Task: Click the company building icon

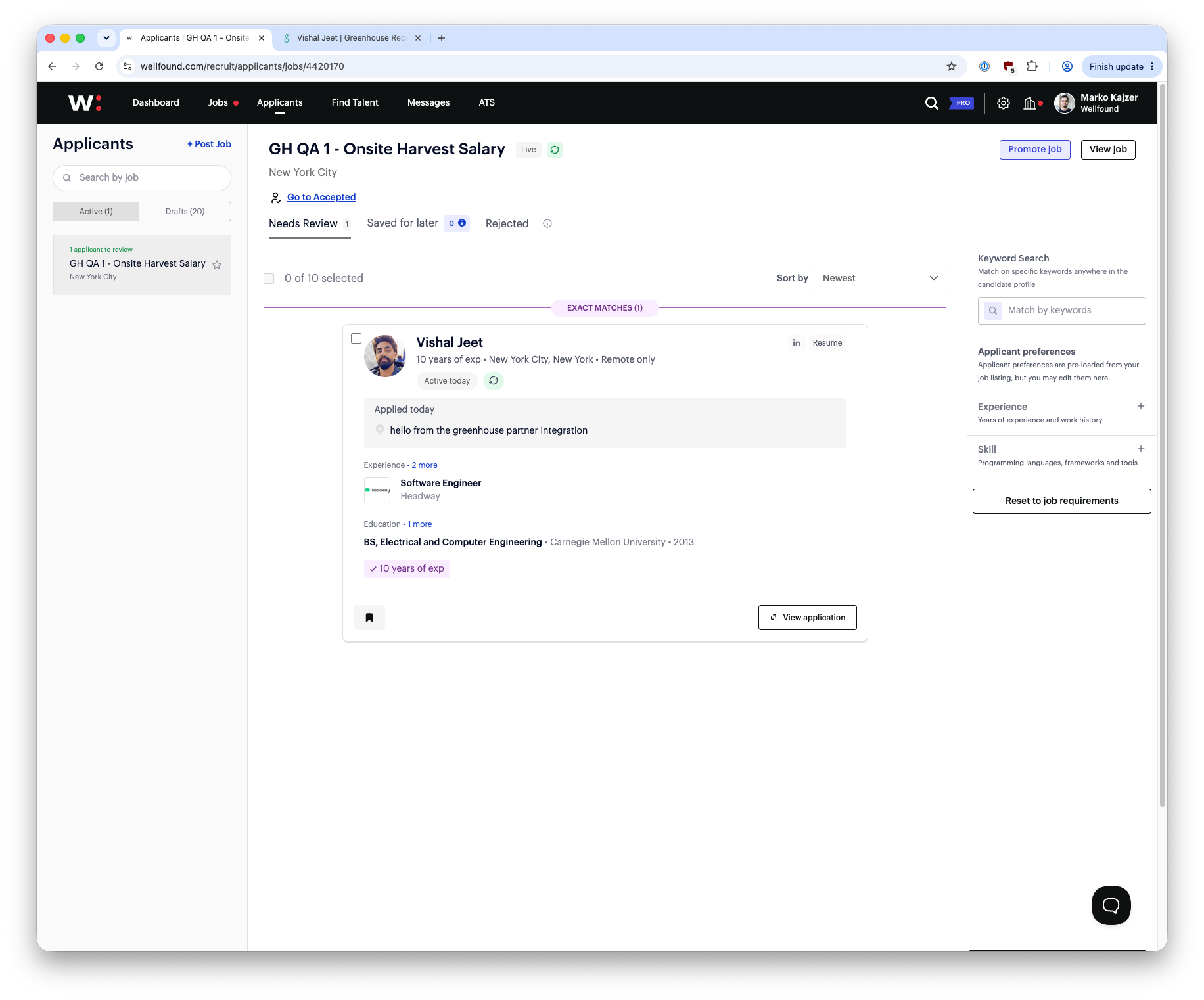Action: coord(1030,103)
